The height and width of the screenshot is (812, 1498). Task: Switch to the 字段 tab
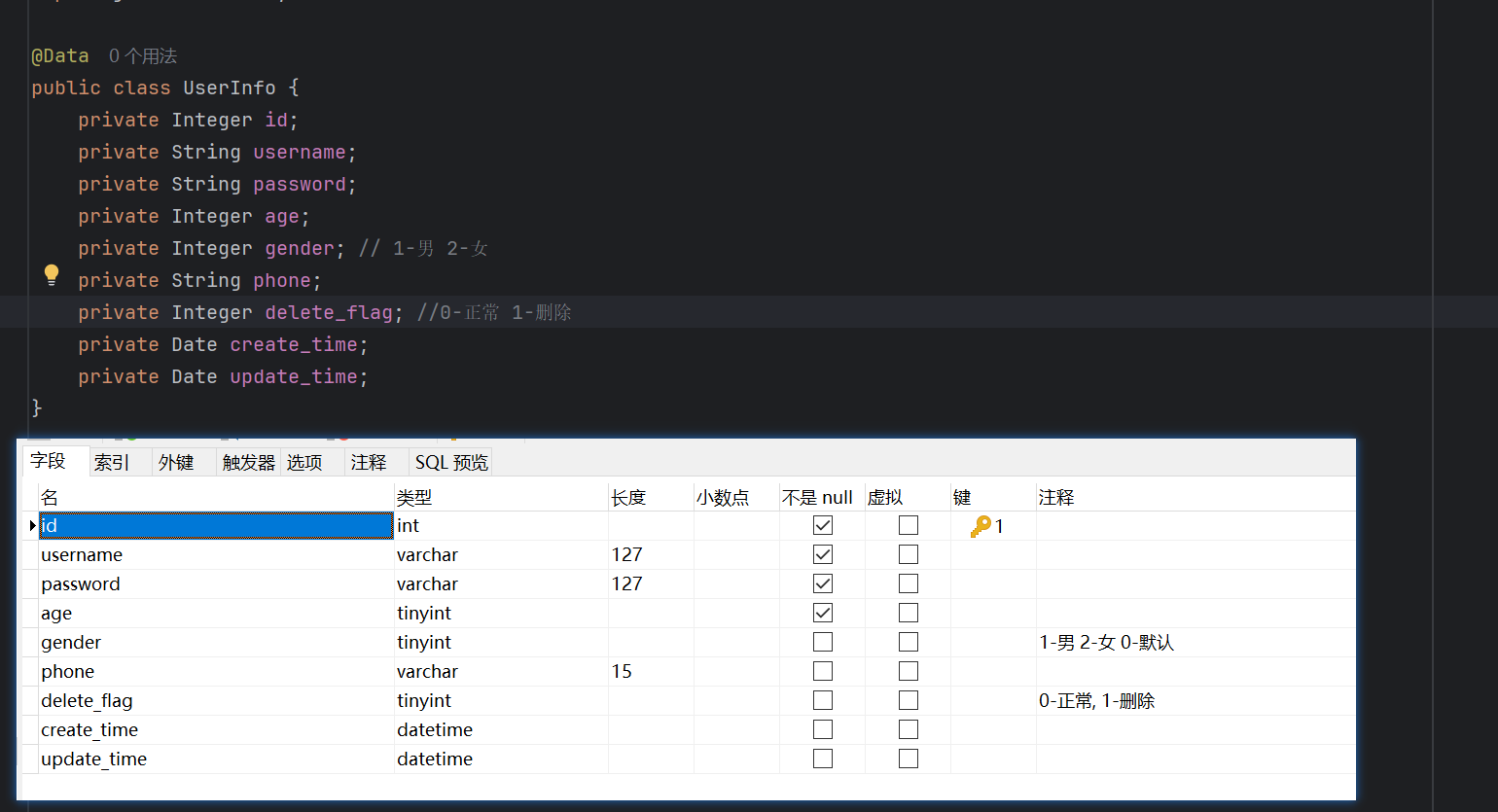pyautogui.click(x=55, y=461)
